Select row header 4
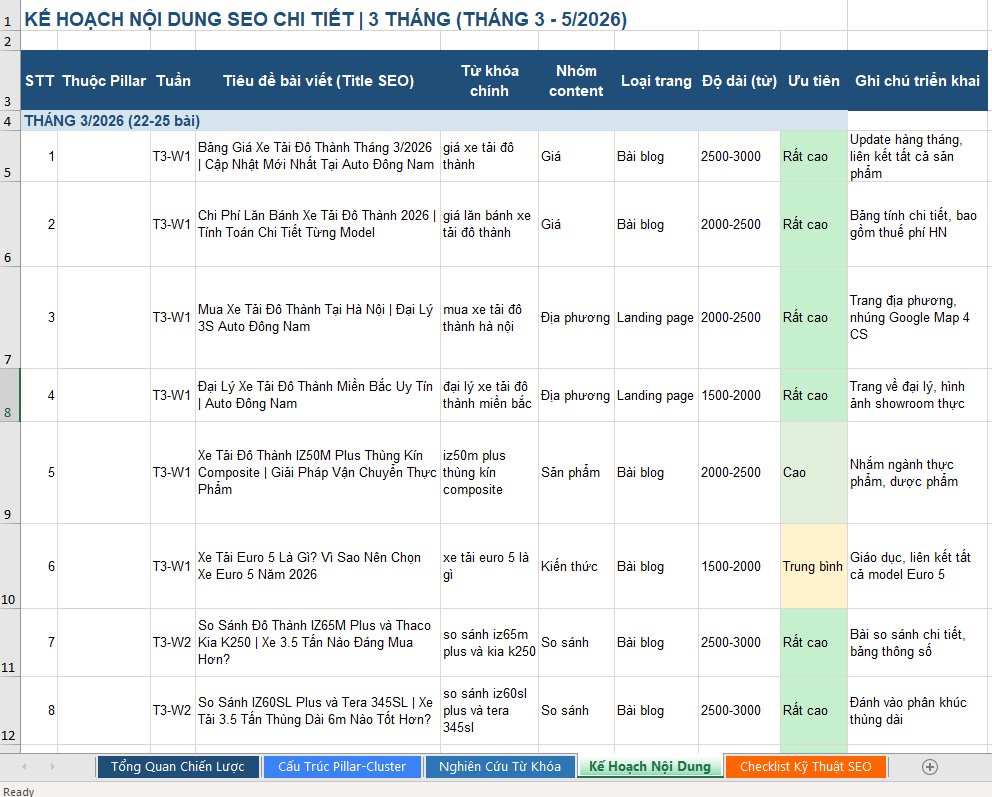Screen dimensions: 992x797 [9, 121]
